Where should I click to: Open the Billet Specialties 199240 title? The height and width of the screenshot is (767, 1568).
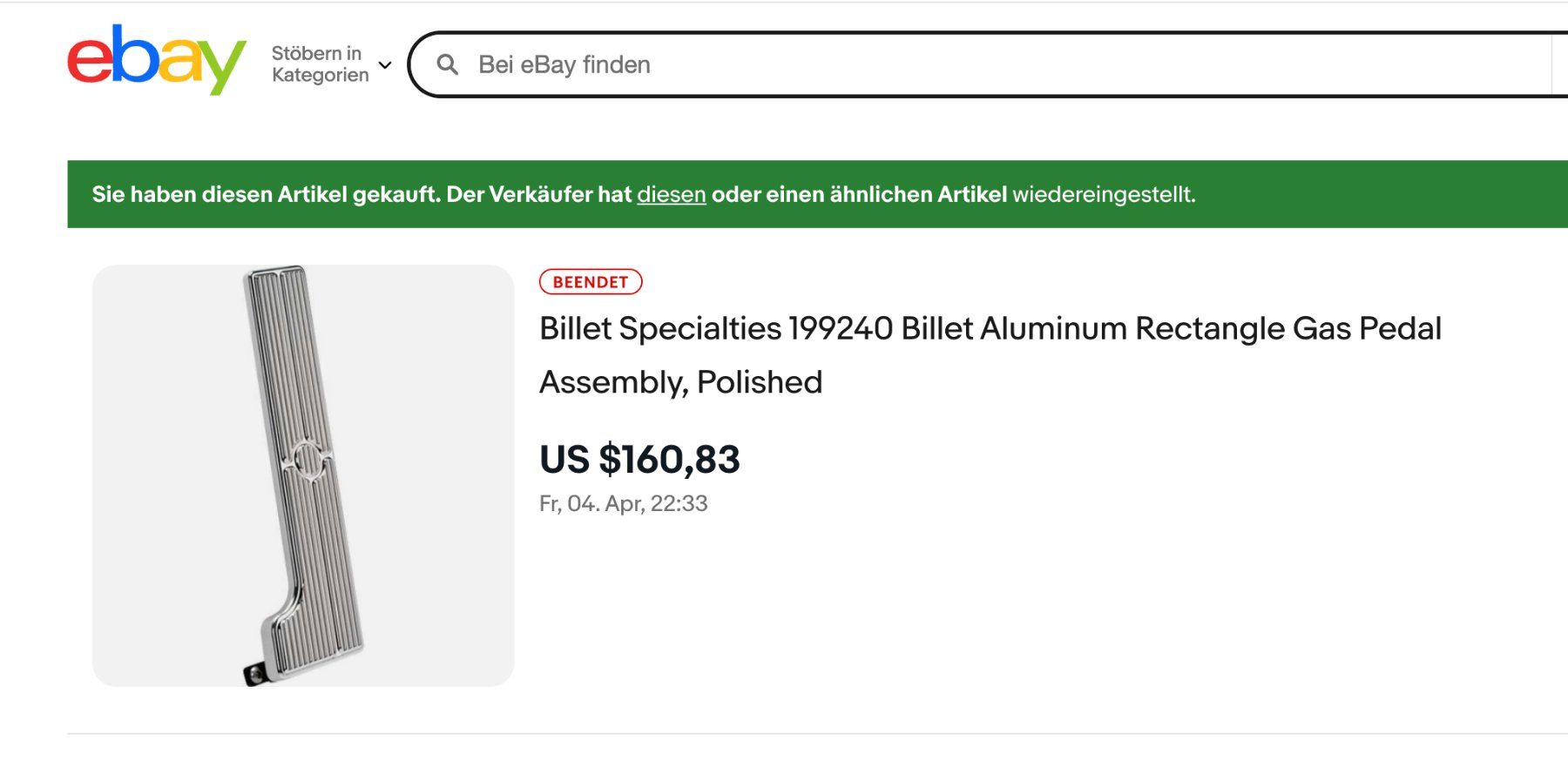coord(990,329)
